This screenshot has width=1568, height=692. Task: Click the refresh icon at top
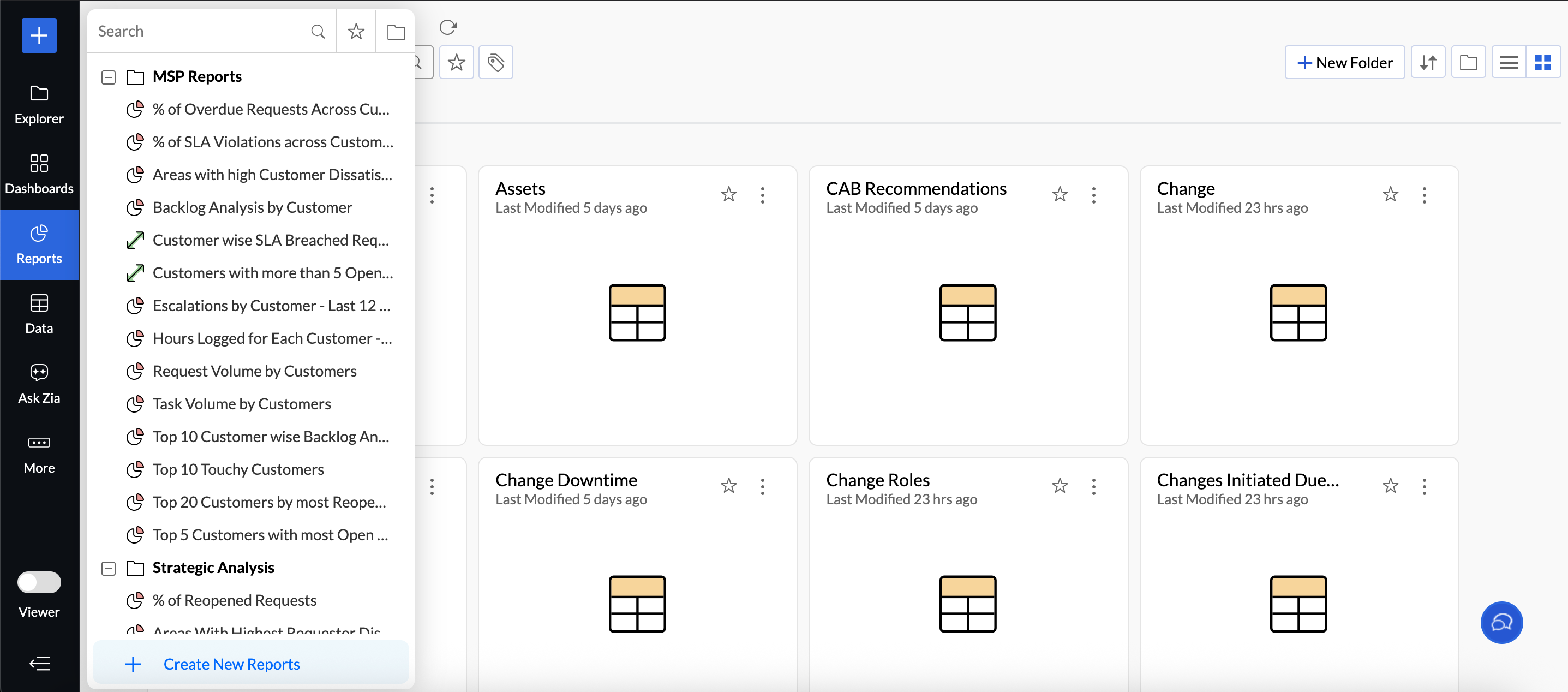[x=447, y=27]
